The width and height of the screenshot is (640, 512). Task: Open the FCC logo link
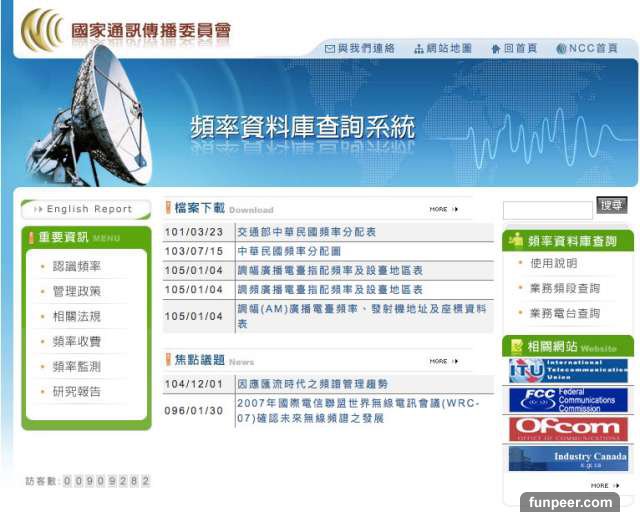567,401
